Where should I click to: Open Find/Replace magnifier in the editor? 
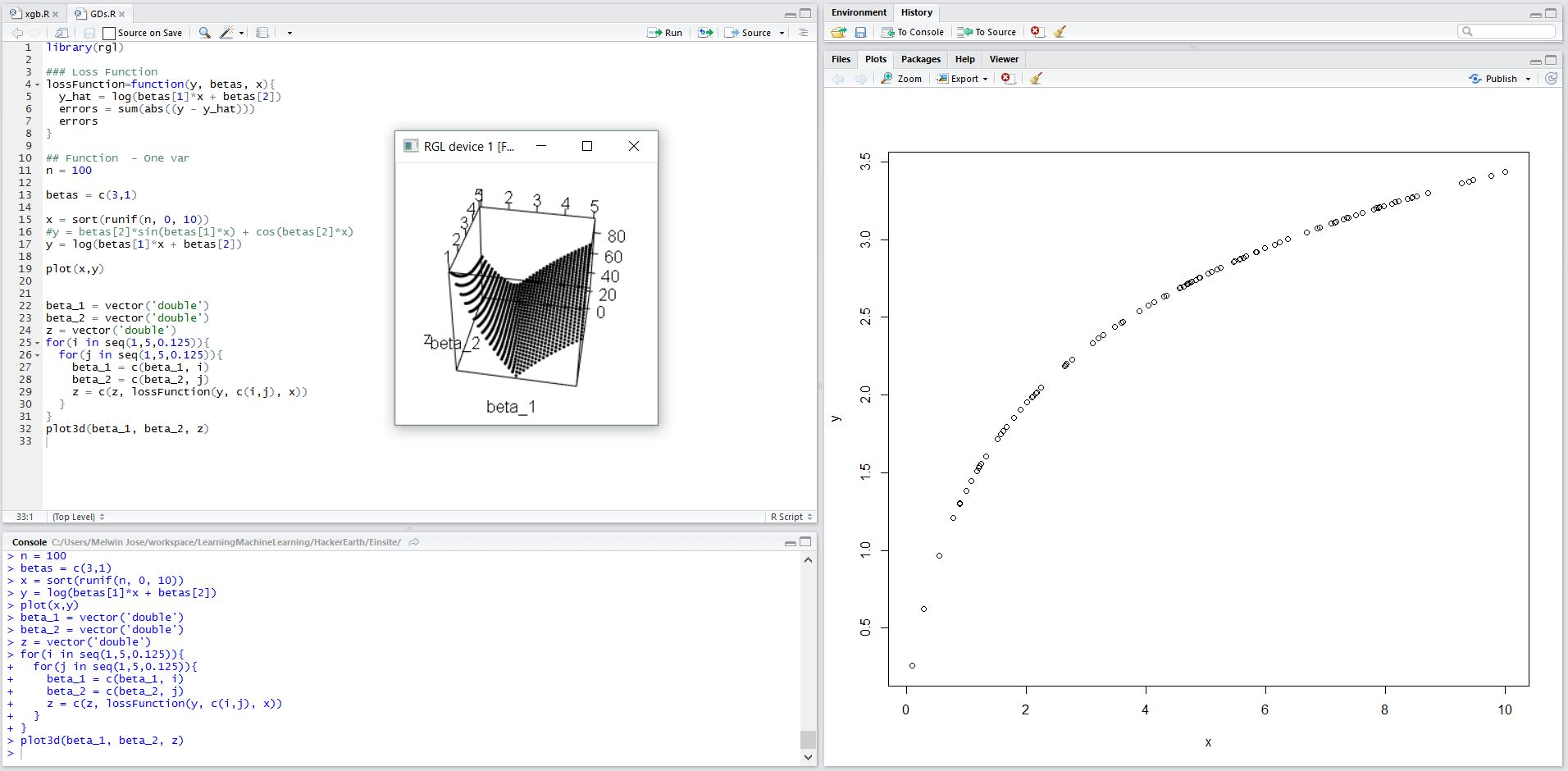(x=204, y=33)
